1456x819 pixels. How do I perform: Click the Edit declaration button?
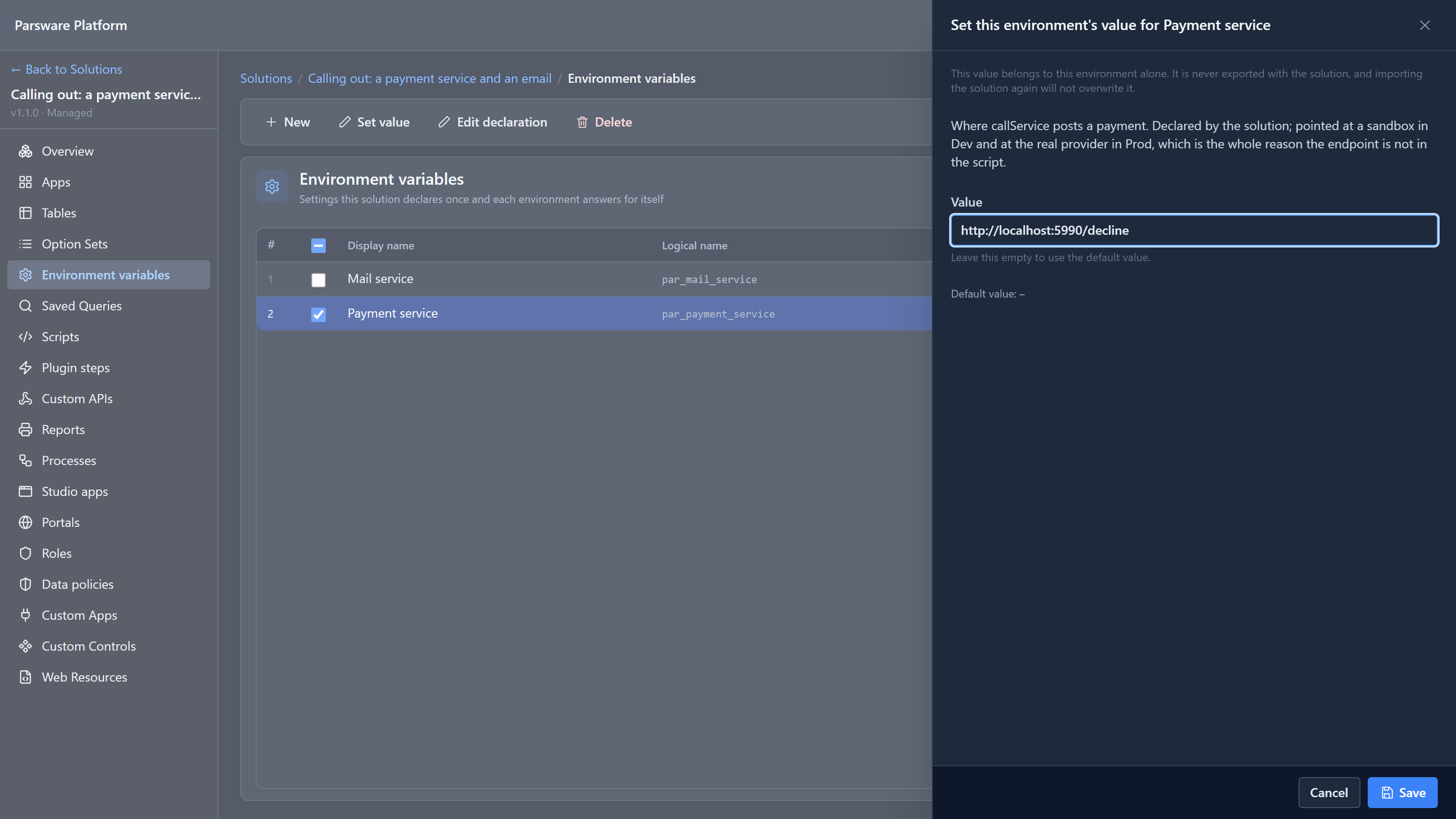coord(493,122)
